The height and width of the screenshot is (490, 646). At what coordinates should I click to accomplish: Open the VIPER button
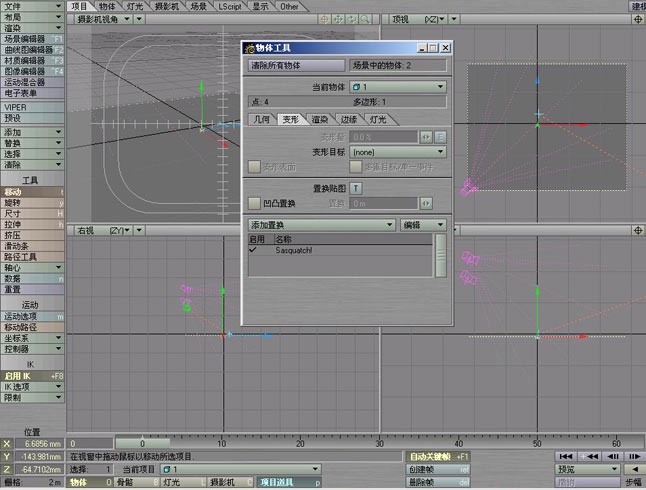(x=32, y=107)
